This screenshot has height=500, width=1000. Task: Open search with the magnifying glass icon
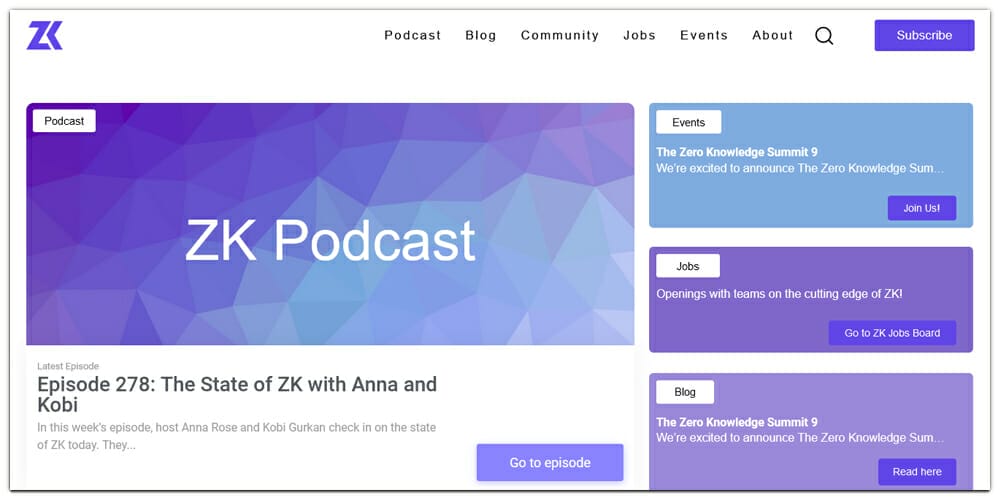point(824,36)
